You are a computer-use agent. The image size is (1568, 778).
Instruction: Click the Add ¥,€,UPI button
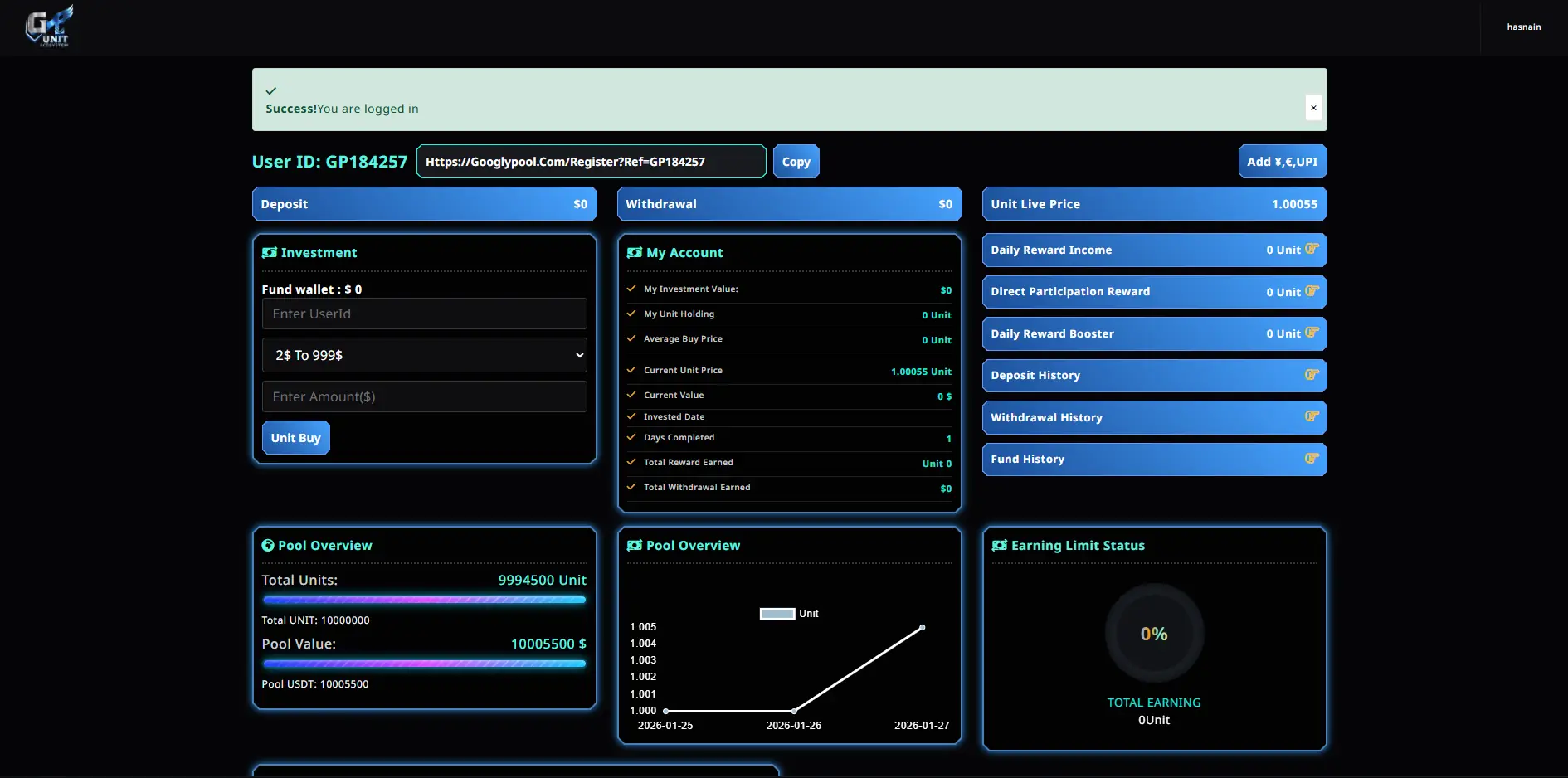[x=1283, y=161]
